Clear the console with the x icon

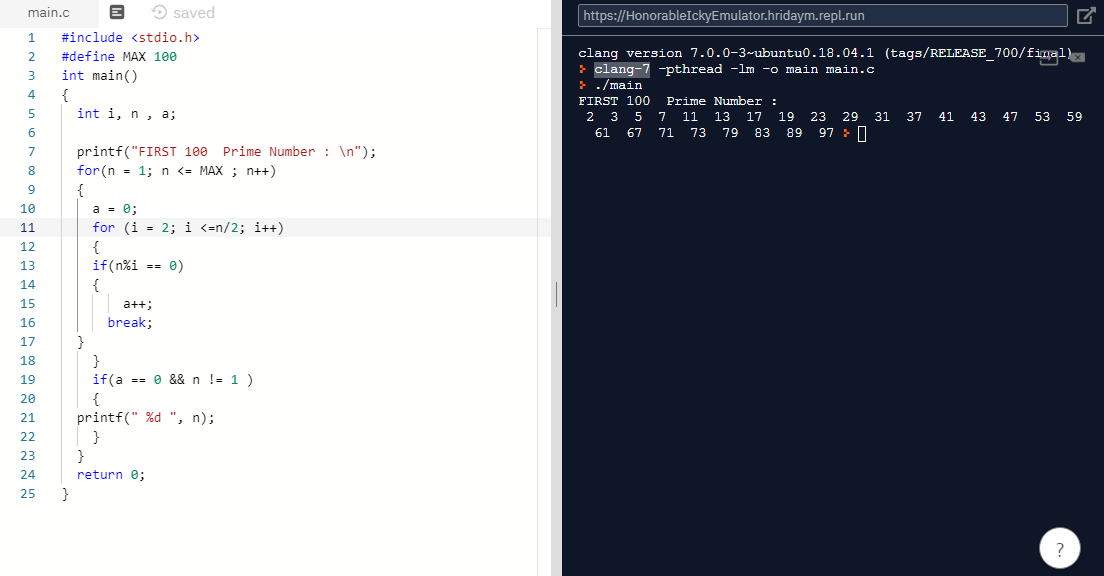point(1077,57)
